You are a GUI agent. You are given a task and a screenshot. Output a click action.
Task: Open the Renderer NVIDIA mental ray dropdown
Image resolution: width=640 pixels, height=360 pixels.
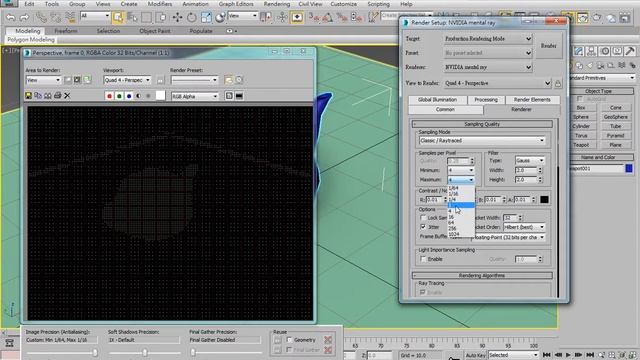(488, 67)
